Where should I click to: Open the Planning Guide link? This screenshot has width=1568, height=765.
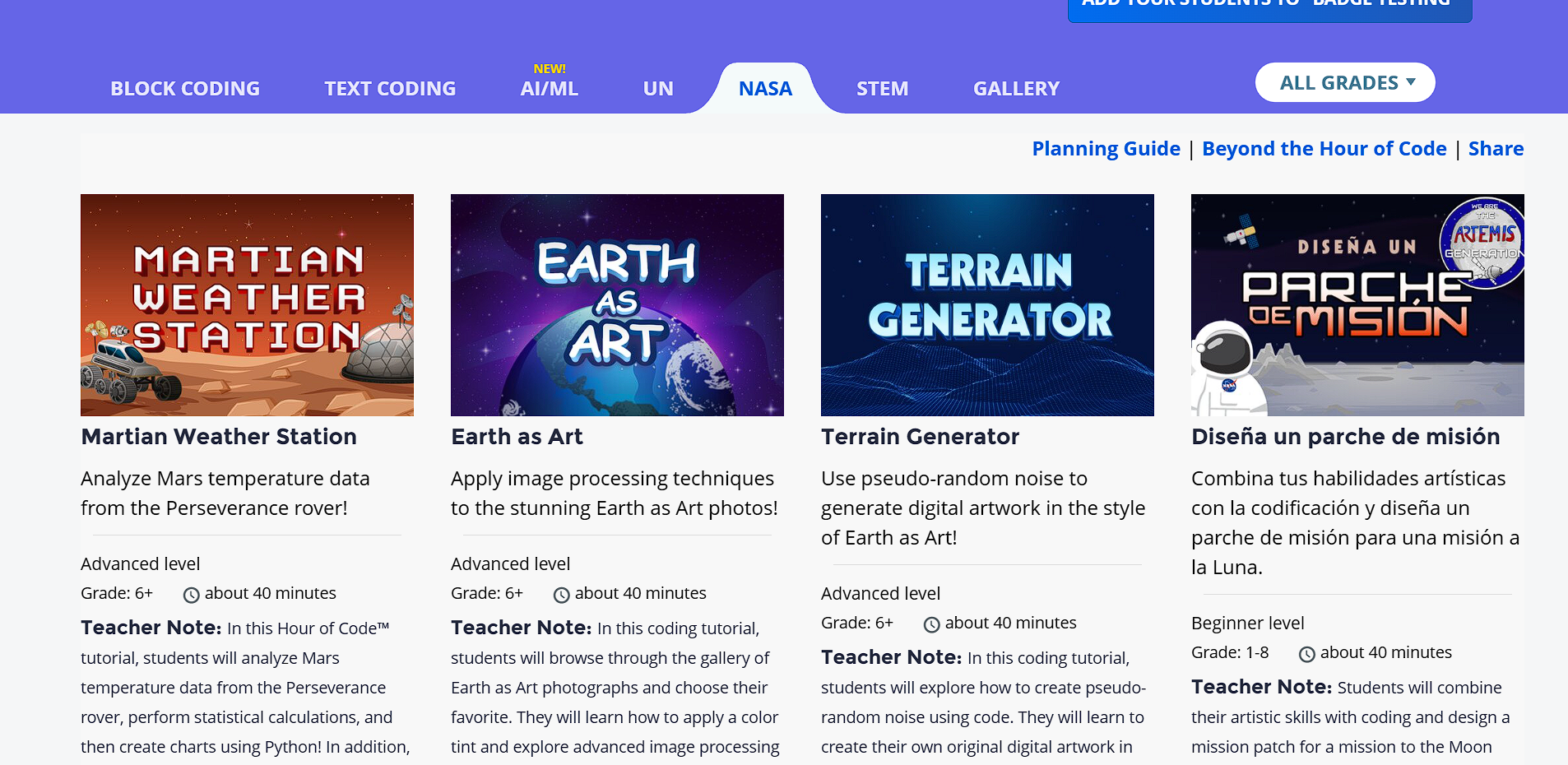click(1106, 149)
